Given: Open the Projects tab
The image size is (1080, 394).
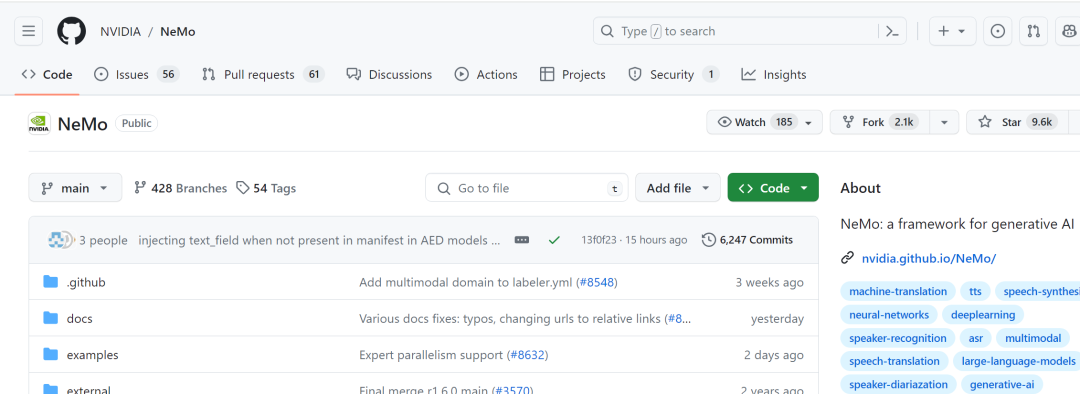Looking at the screenshot, I should tap(572, 74).
